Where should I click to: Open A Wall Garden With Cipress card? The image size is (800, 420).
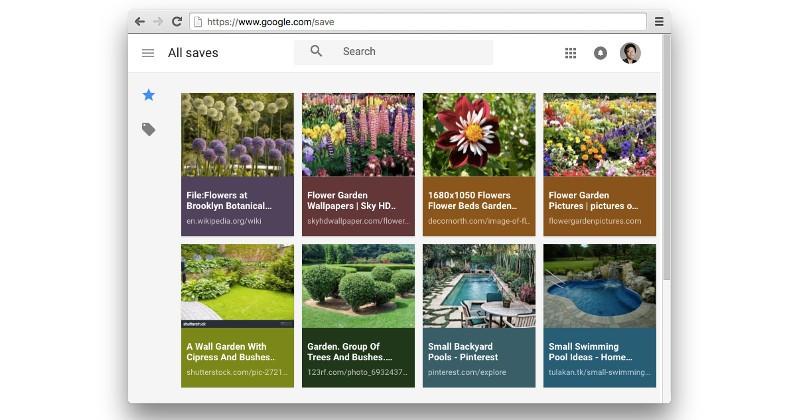(237, 315)
